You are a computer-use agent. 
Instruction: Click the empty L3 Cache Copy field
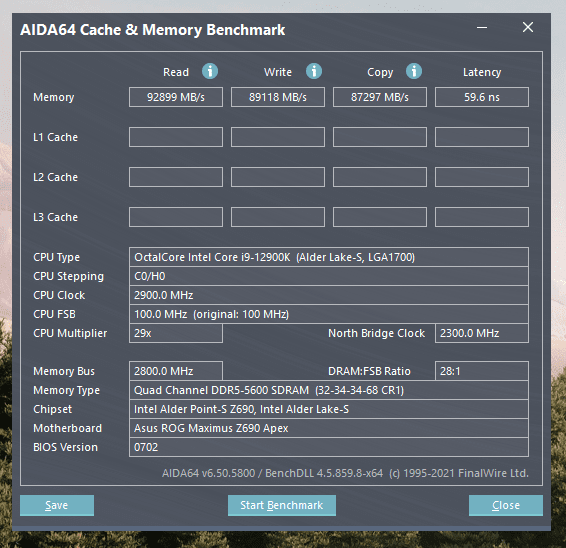(x=380, y=217)
